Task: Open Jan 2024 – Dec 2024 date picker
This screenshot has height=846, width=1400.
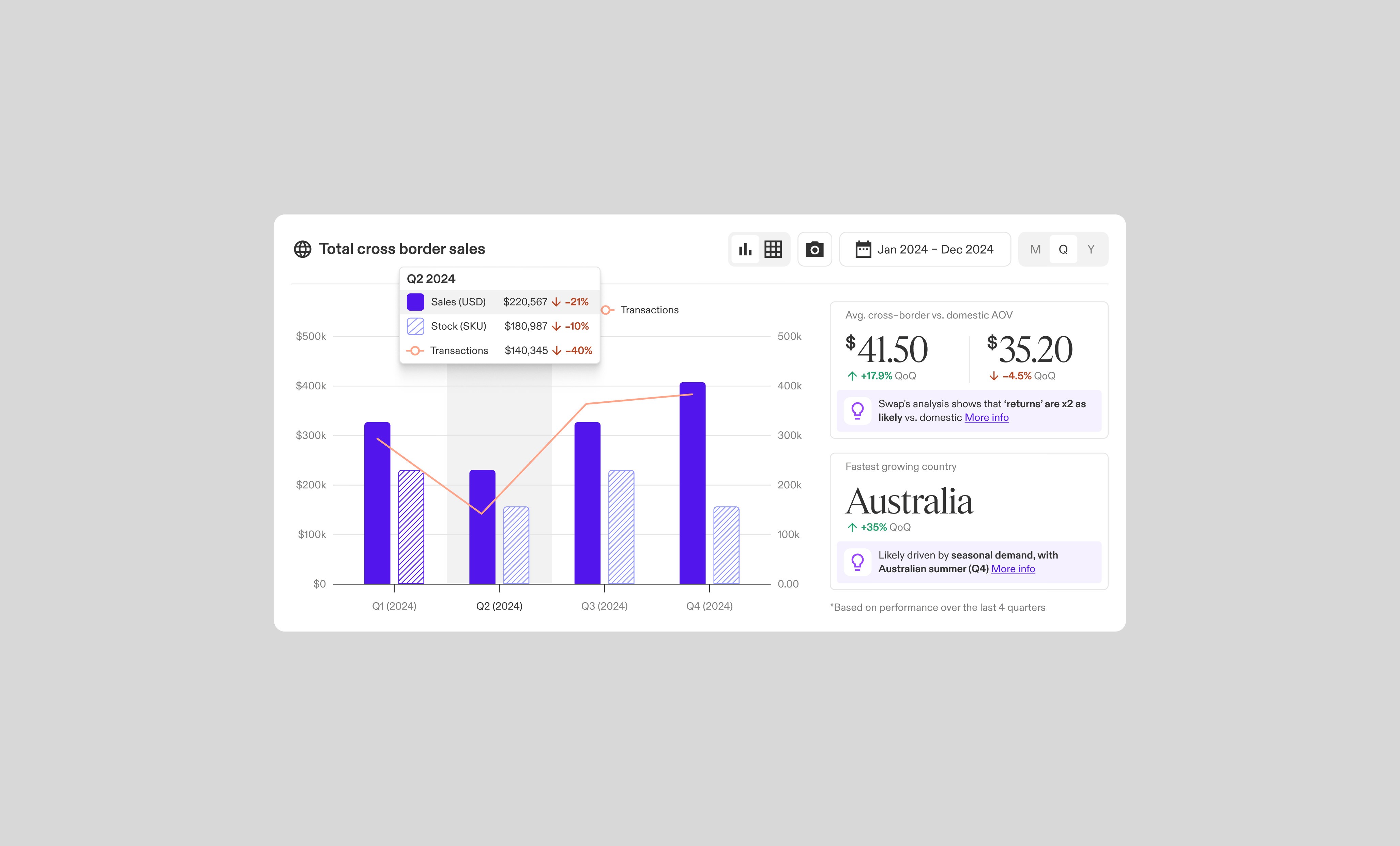Action: pos(935,249)
